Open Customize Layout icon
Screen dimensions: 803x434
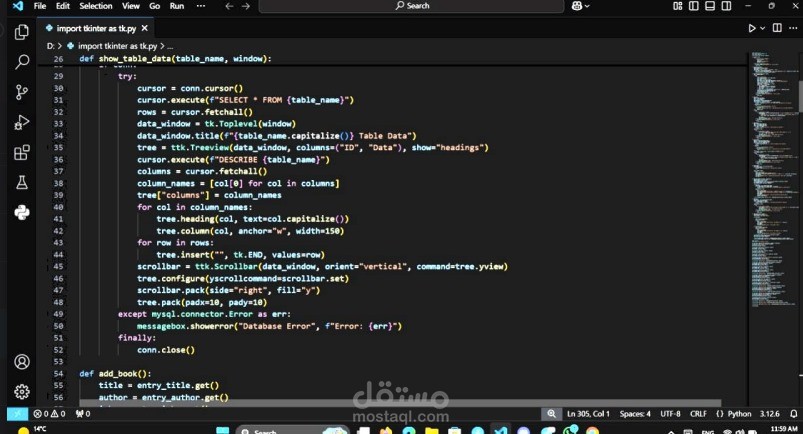678,6
